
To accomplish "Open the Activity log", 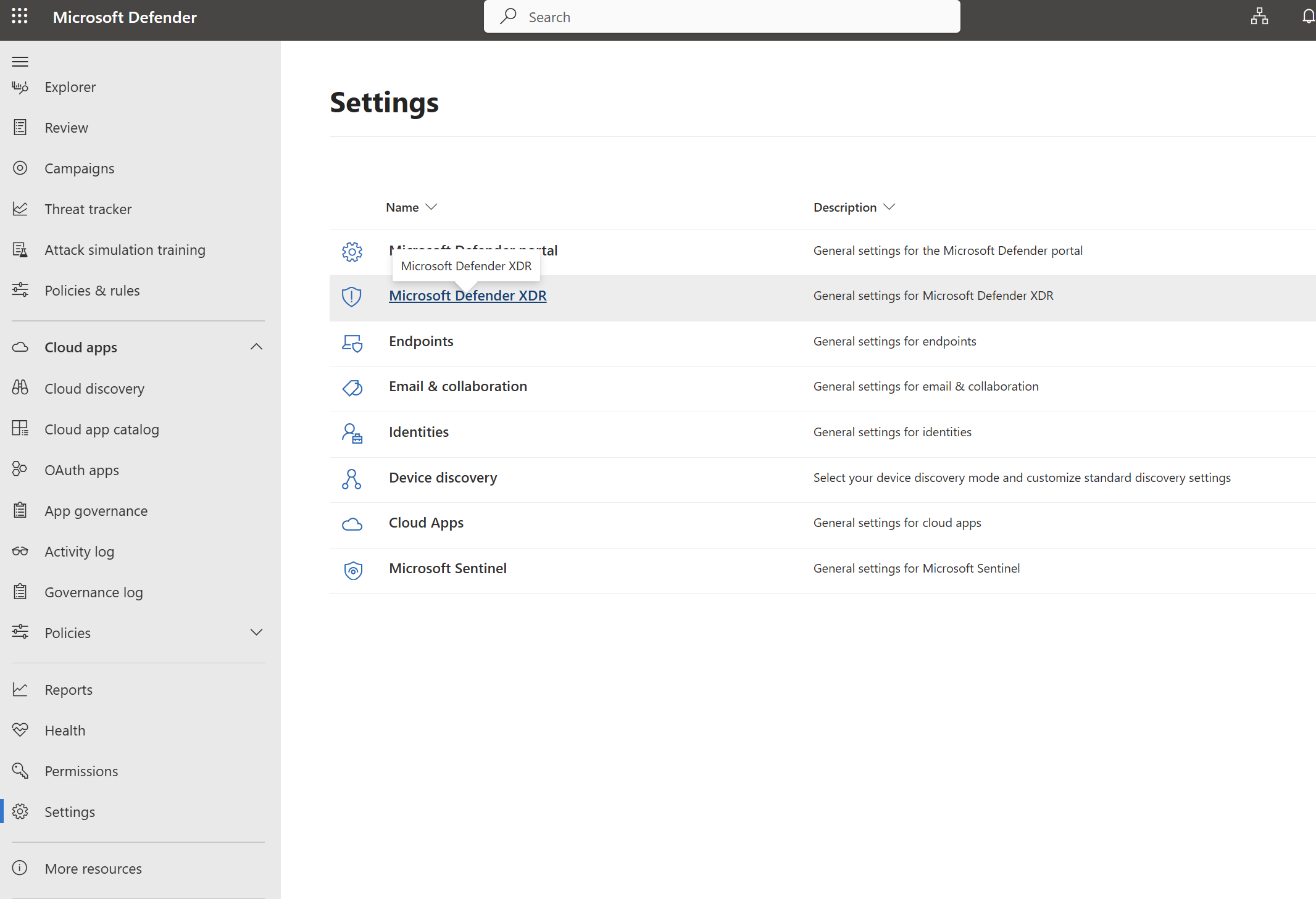I will (x=80, y=552).
